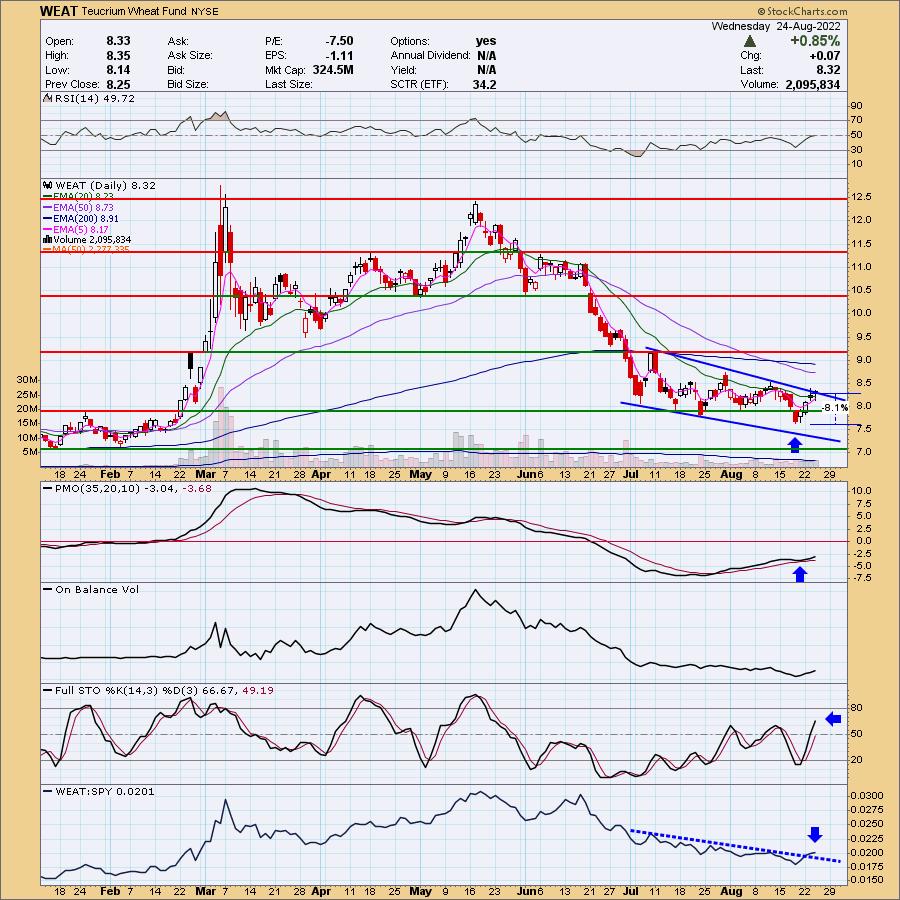
Task: Click the date Wednesday 24-Aug-2022
Action: tap(775, 26)
